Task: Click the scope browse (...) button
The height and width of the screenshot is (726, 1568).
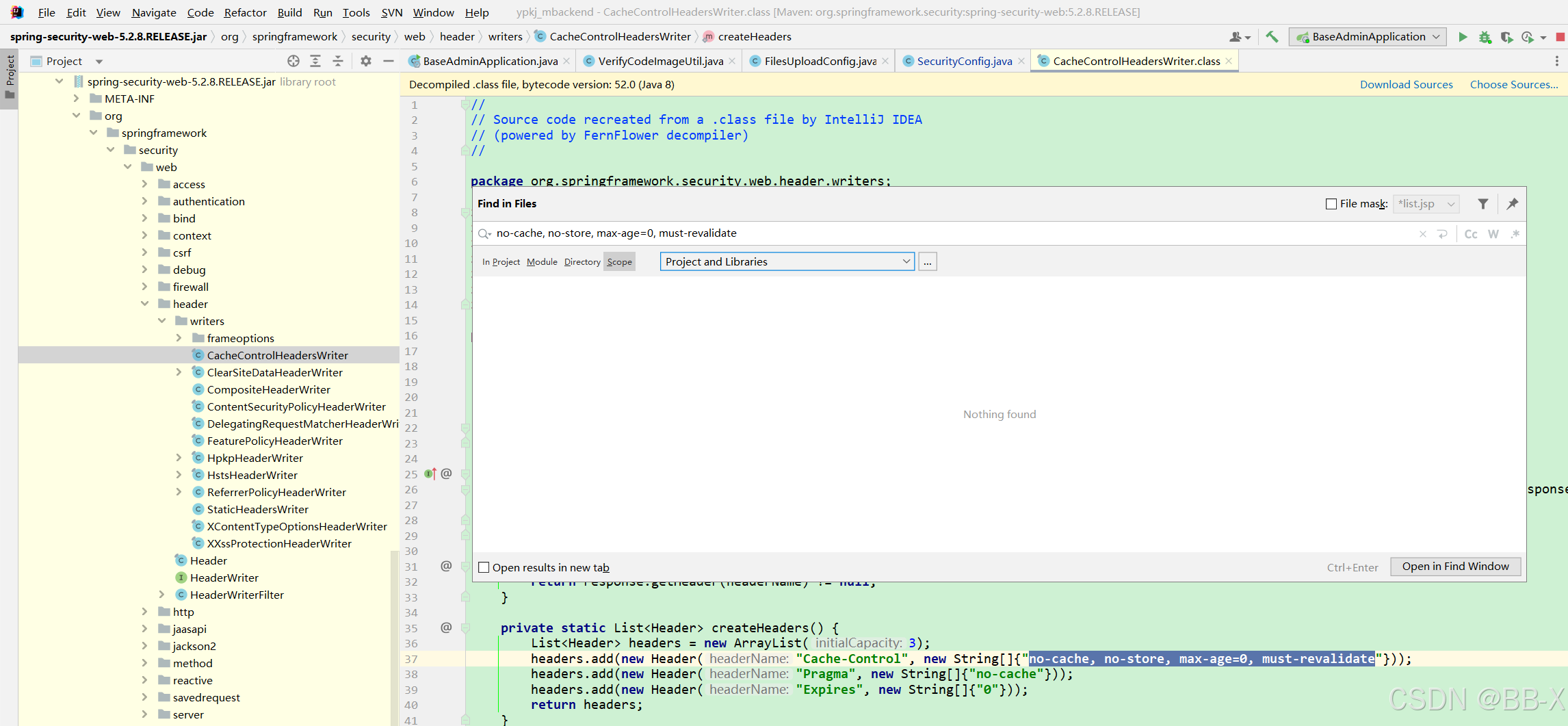Action: [928, 261]
